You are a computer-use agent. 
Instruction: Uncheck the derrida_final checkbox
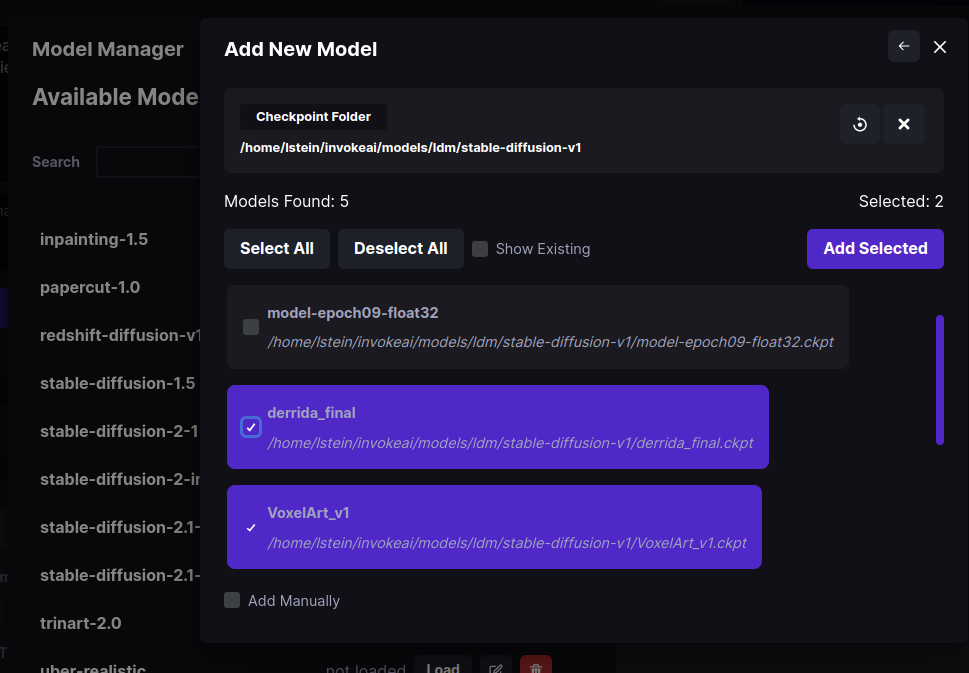point(251,427)
